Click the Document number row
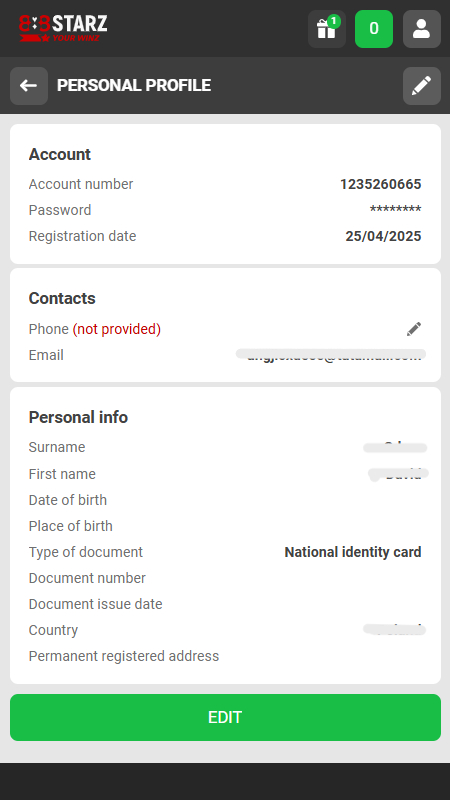The height and width of the screenshot is (800, 450). pyautogui.click(x=225, y=578)
